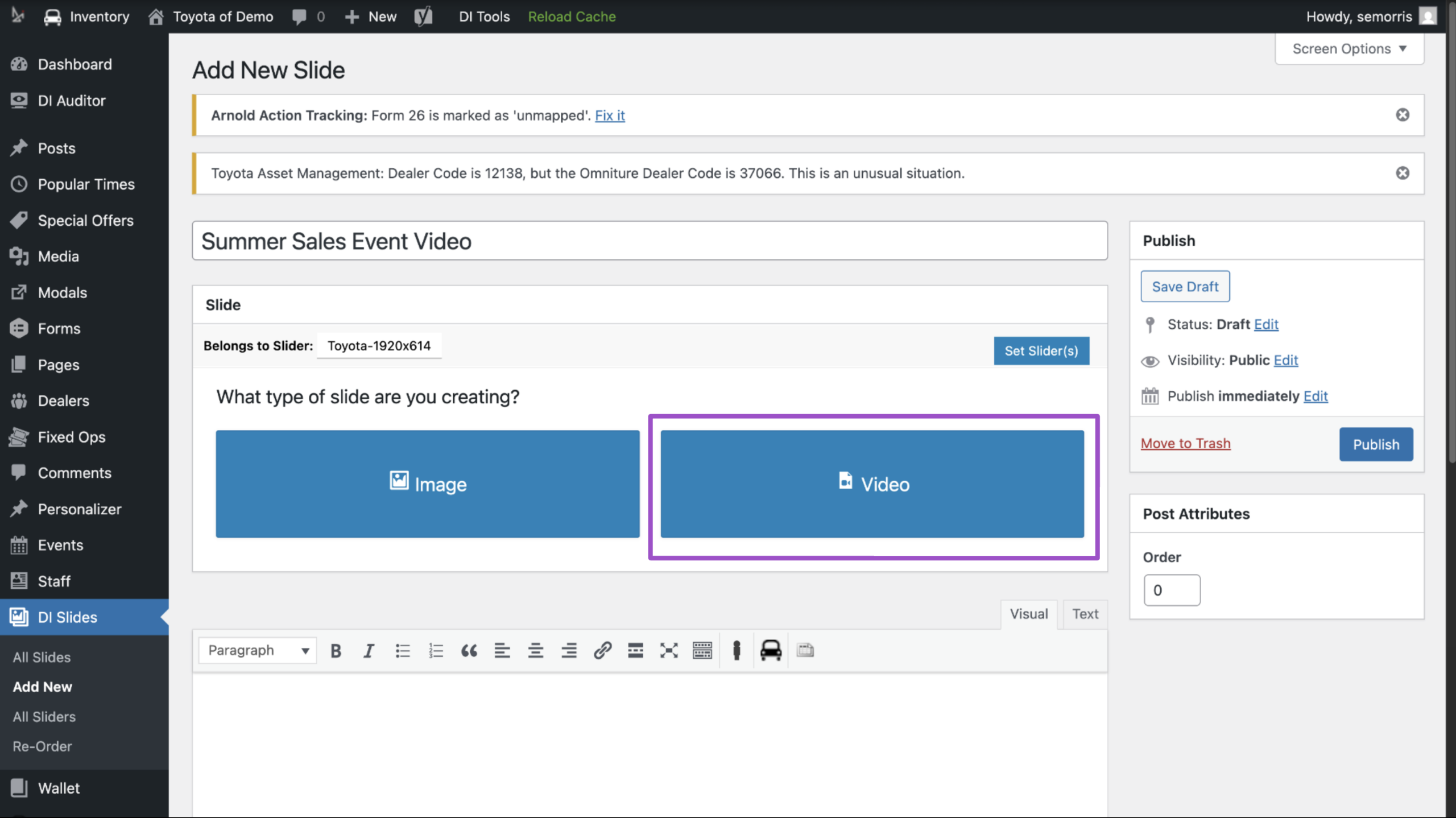Choose the Video slide type
The width and height of the screenshot is (1456, 818).
[872, 484]
